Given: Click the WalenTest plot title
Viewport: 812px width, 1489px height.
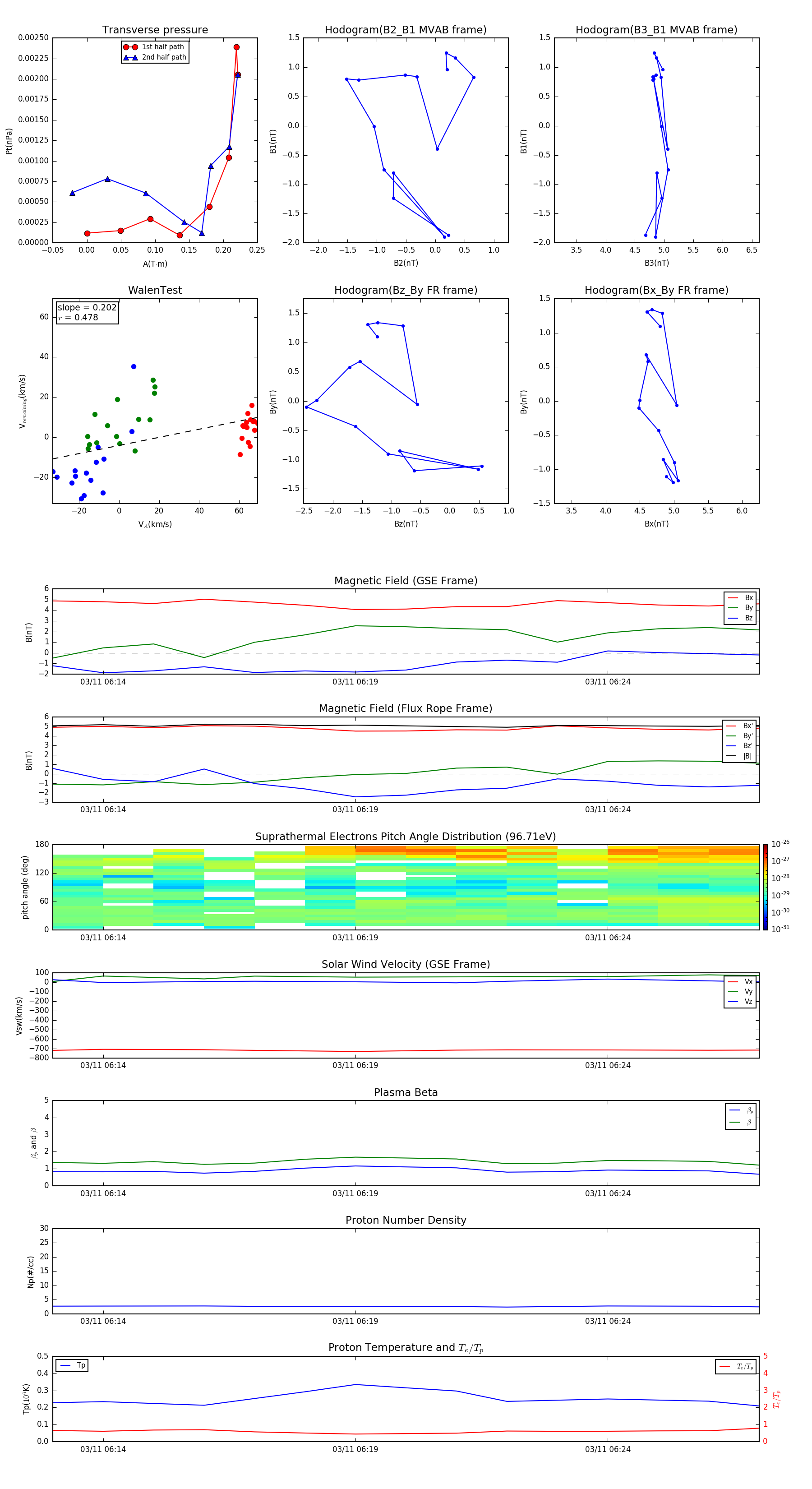Looking at the screenshot, I should coord(155,290).
